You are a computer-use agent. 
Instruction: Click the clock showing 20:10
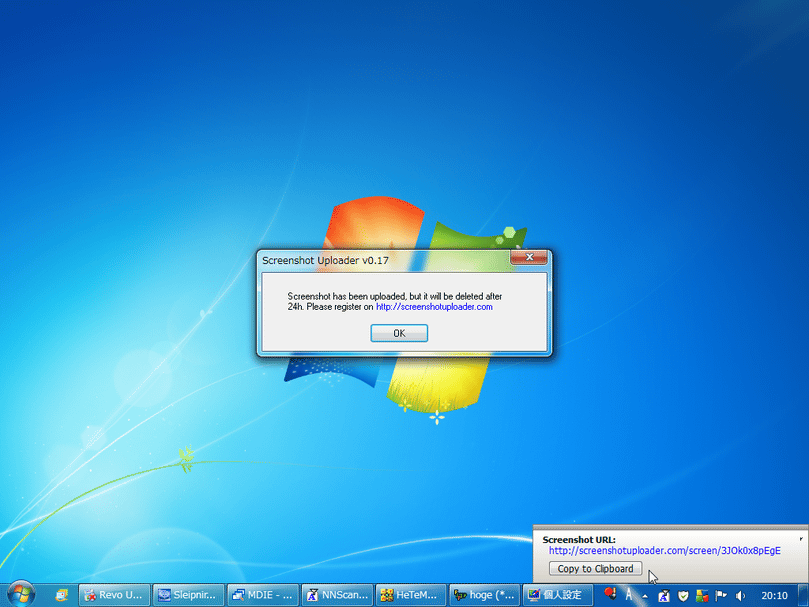pos(774,596)
